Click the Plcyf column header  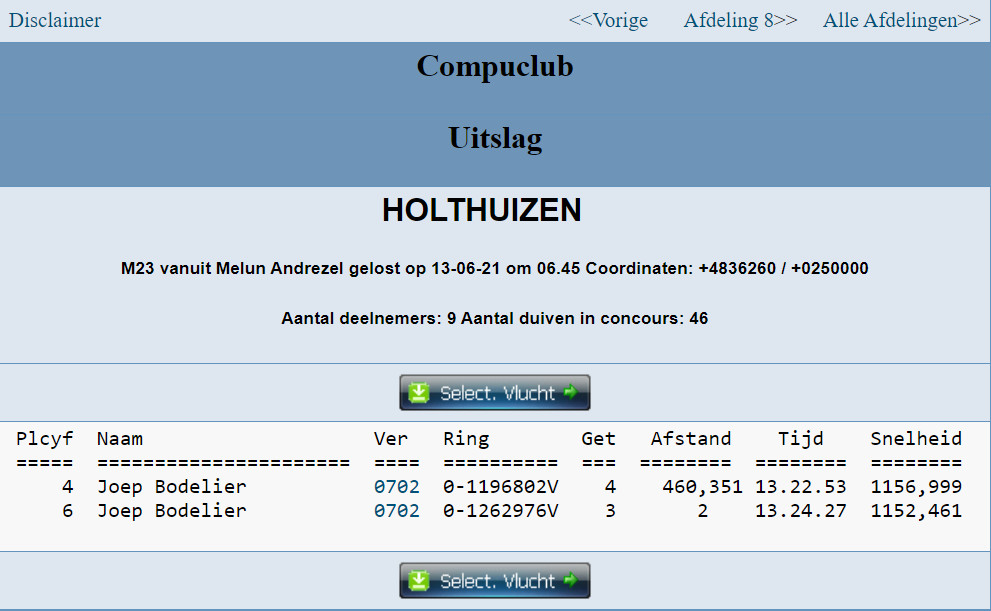coord(44,439)
